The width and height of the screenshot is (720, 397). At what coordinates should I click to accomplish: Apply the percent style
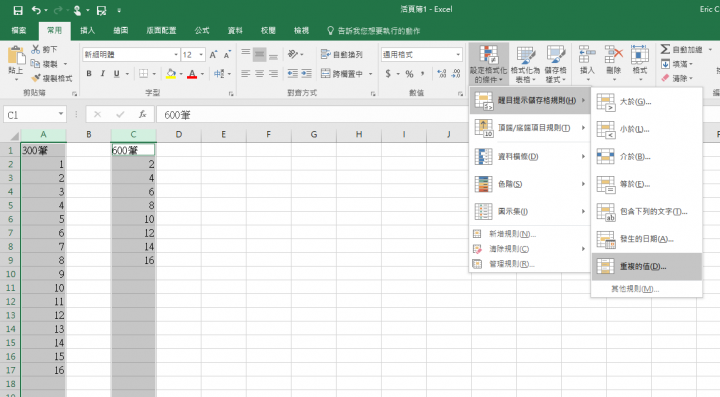(410, 73)
